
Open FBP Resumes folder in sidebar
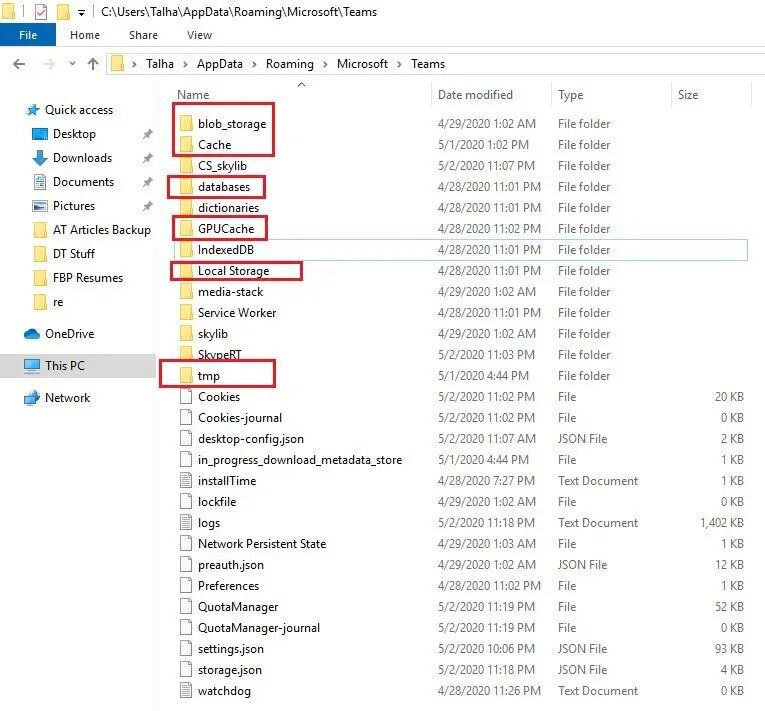pos(88,277)
